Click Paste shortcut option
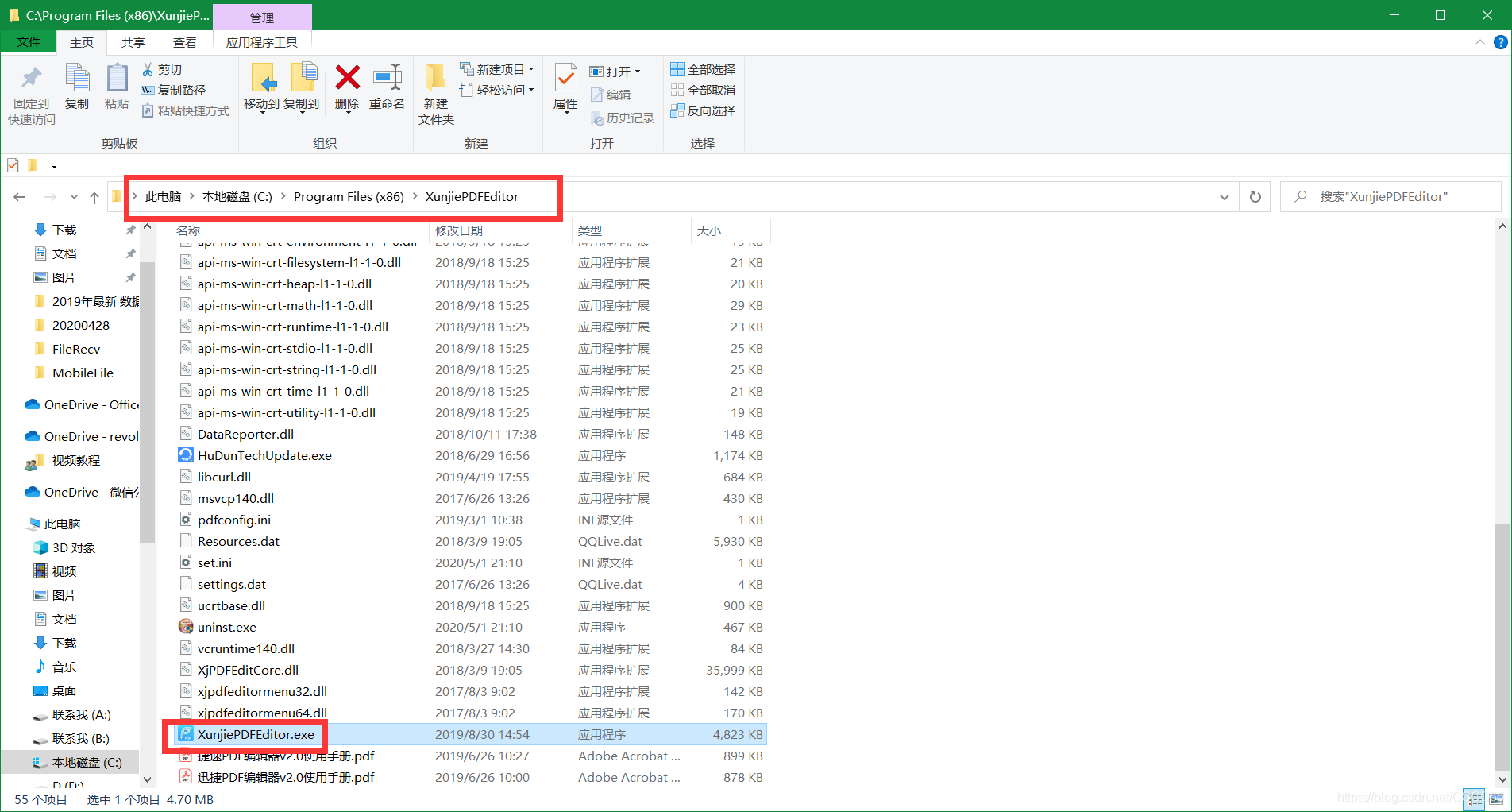Viewport: 1512px width, 812px height. click(186, 111)
